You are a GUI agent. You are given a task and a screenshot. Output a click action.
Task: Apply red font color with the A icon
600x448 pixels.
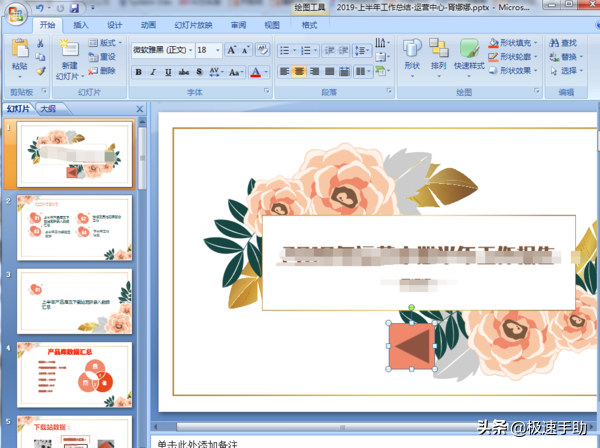pos(256,72)
